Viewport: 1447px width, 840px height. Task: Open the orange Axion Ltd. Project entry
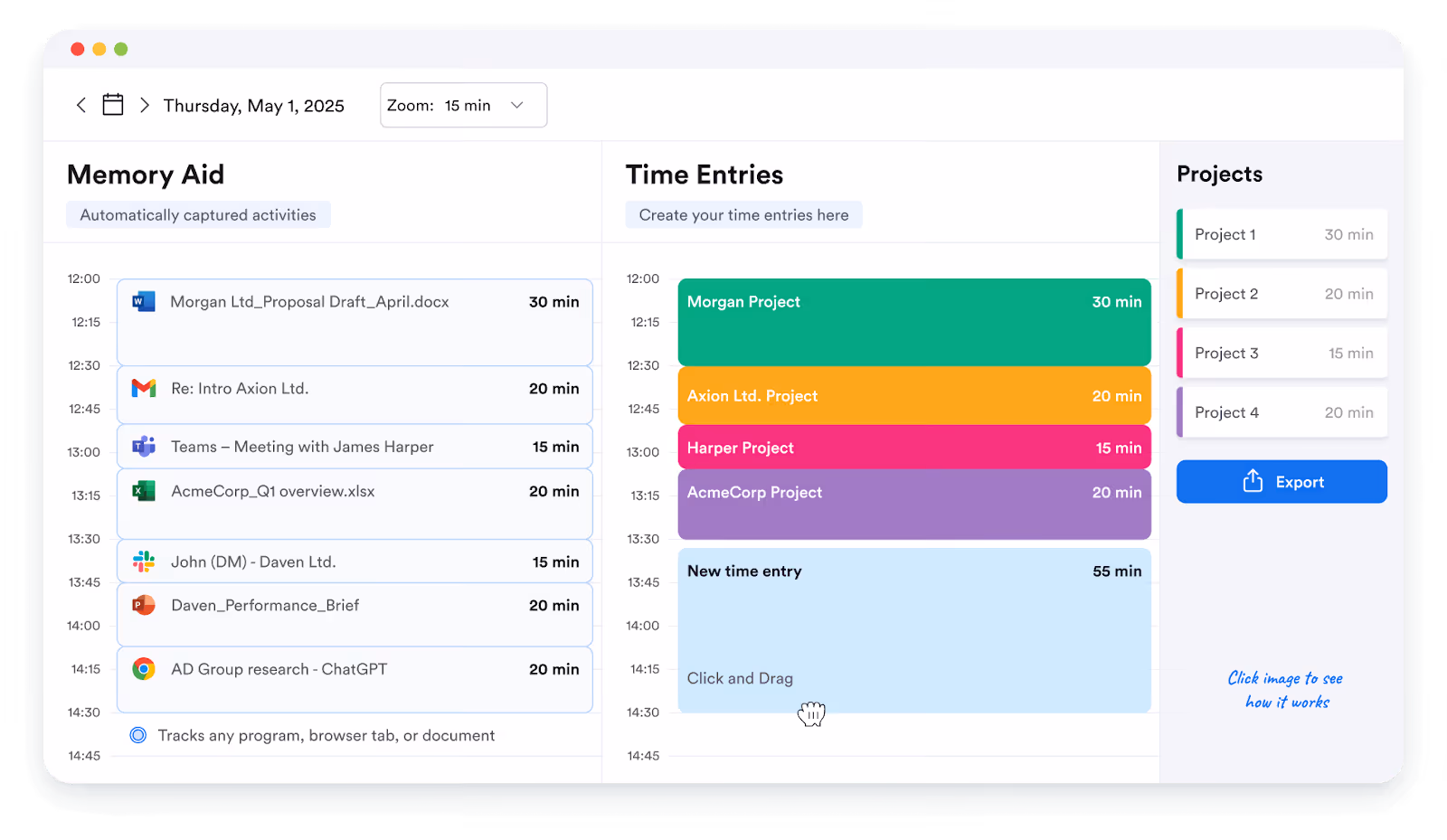[x=914, y=396]
